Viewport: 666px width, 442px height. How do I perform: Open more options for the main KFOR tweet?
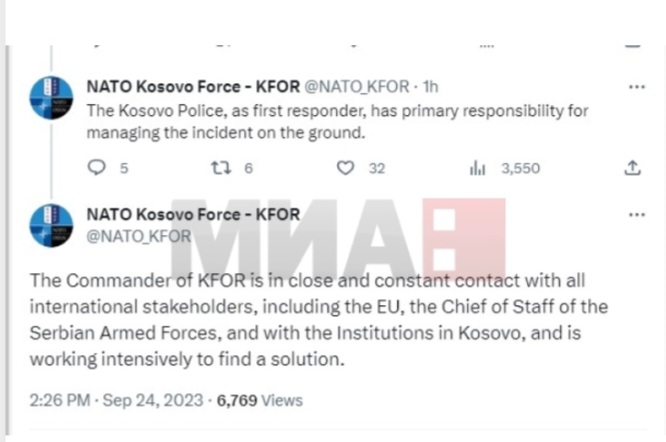pos(637,215)
